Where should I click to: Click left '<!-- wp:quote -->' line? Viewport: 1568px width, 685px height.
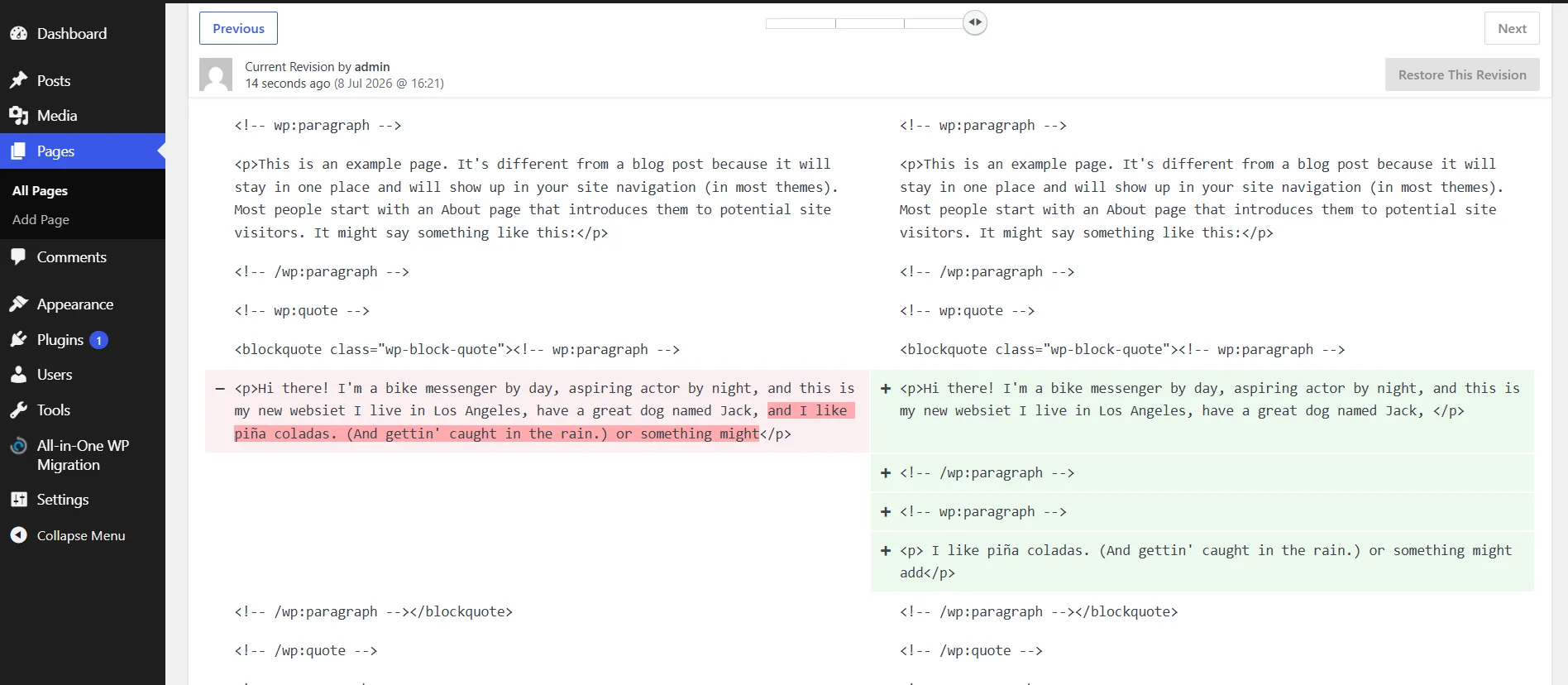(302, 311)
